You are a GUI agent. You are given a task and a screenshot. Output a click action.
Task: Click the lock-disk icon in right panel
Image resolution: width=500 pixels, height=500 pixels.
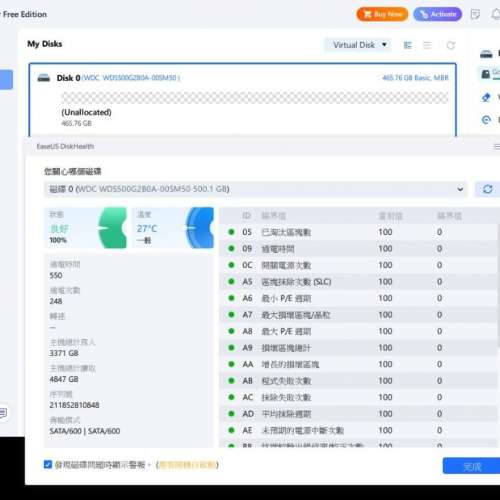[x=486, y=74]
